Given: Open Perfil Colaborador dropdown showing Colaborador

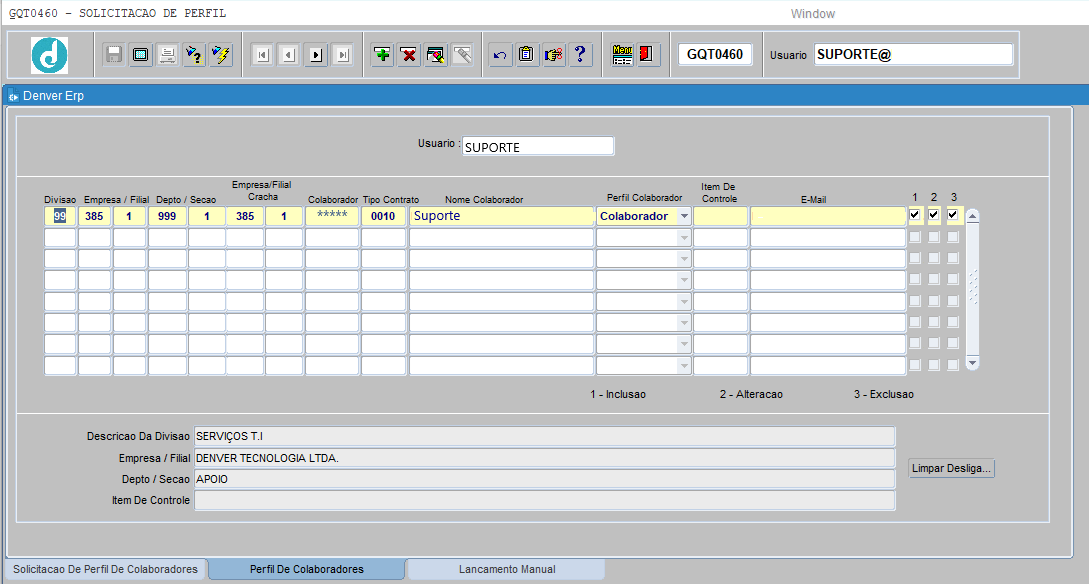Looking at the screenshot, I should coord(684,216).
